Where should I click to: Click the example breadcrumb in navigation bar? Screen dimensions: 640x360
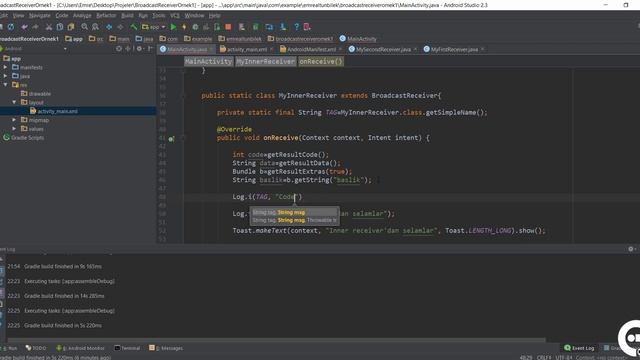[198, 39]
